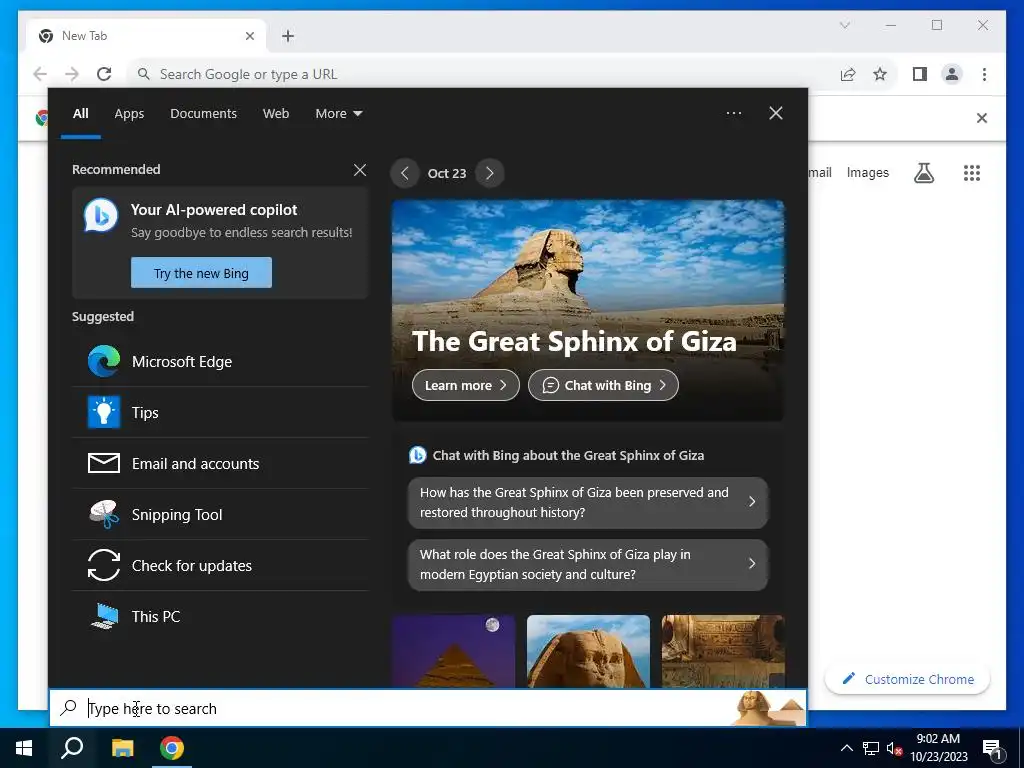Open Google apps grid
The image size is (1024, 768).
[972, 173]
